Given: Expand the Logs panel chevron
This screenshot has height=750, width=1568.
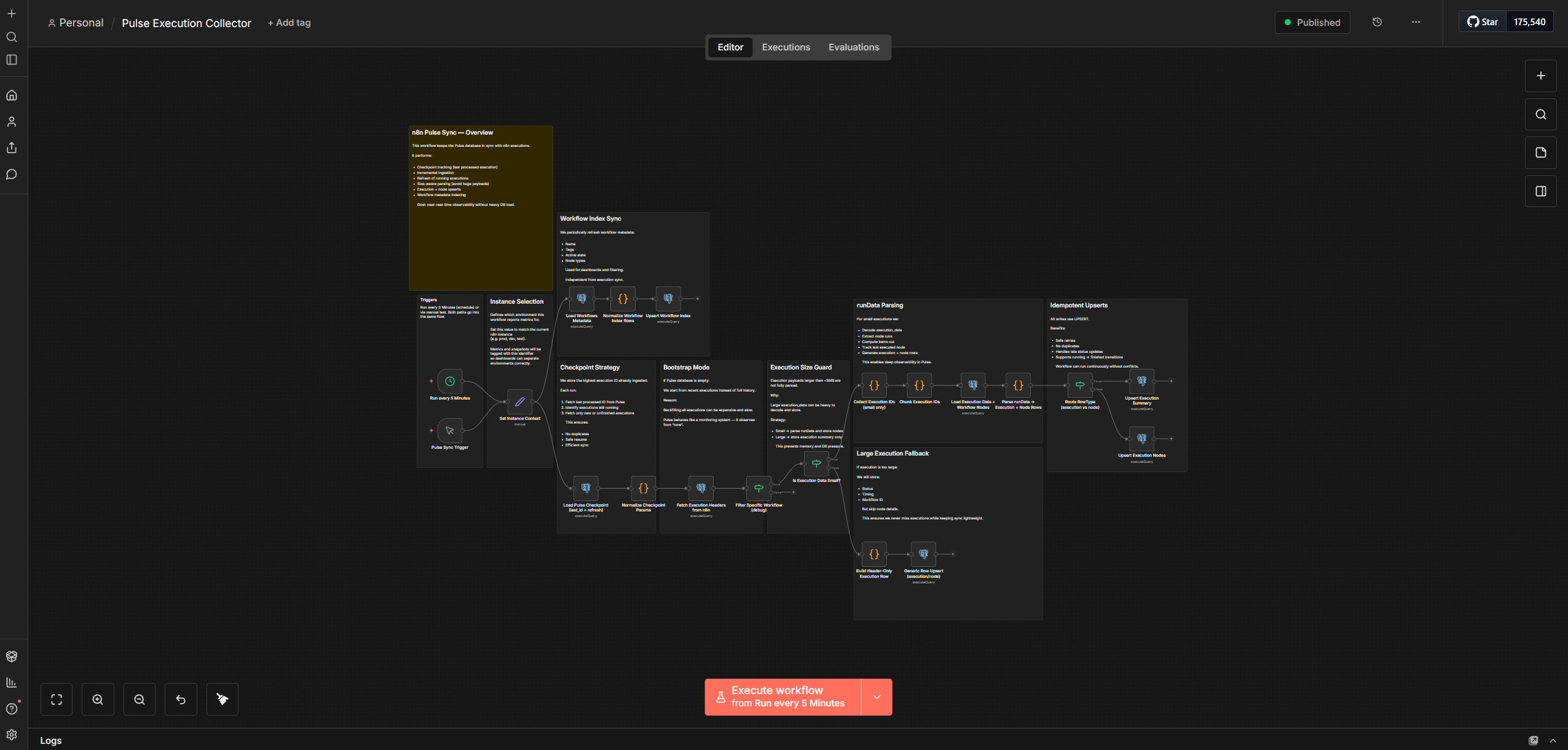Looking at the screenshot, I should [x=1553, y=740].
